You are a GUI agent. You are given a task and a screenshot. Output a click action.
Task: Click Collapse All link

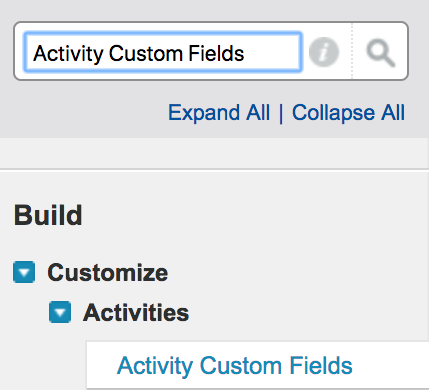tap(348, 112)
